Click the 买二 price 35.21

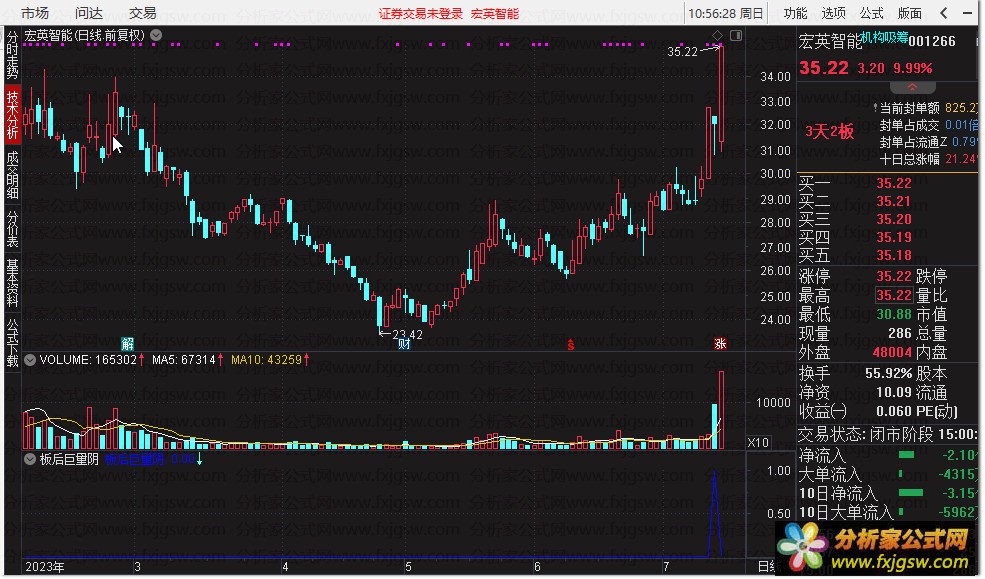click(894, 202)
